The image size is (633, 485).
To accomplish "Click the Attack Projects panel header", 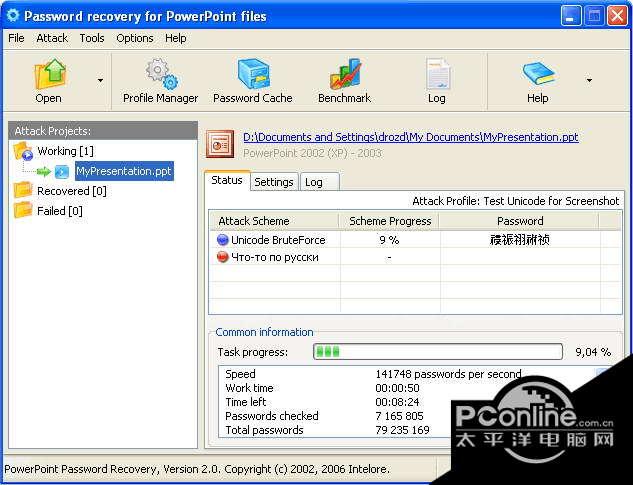I will (x=103, y=131).
